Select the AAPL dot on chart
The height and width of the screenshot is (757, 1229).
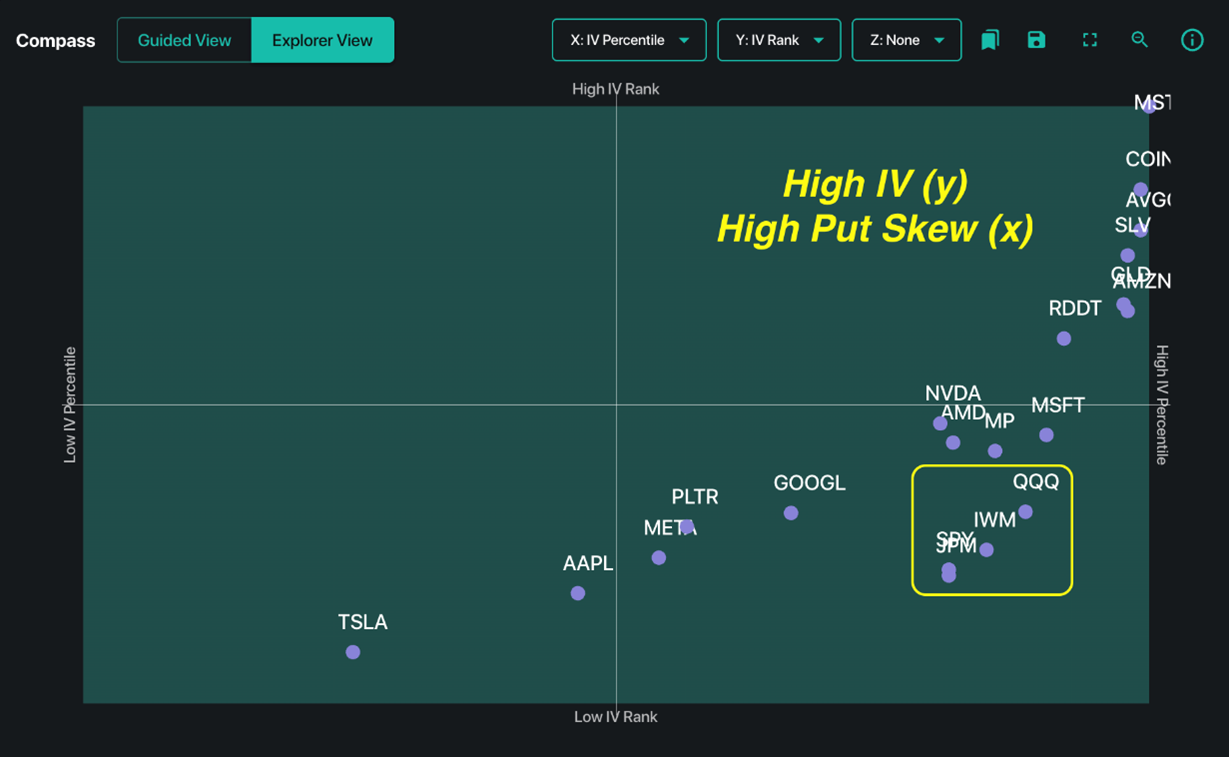(578, 593)
